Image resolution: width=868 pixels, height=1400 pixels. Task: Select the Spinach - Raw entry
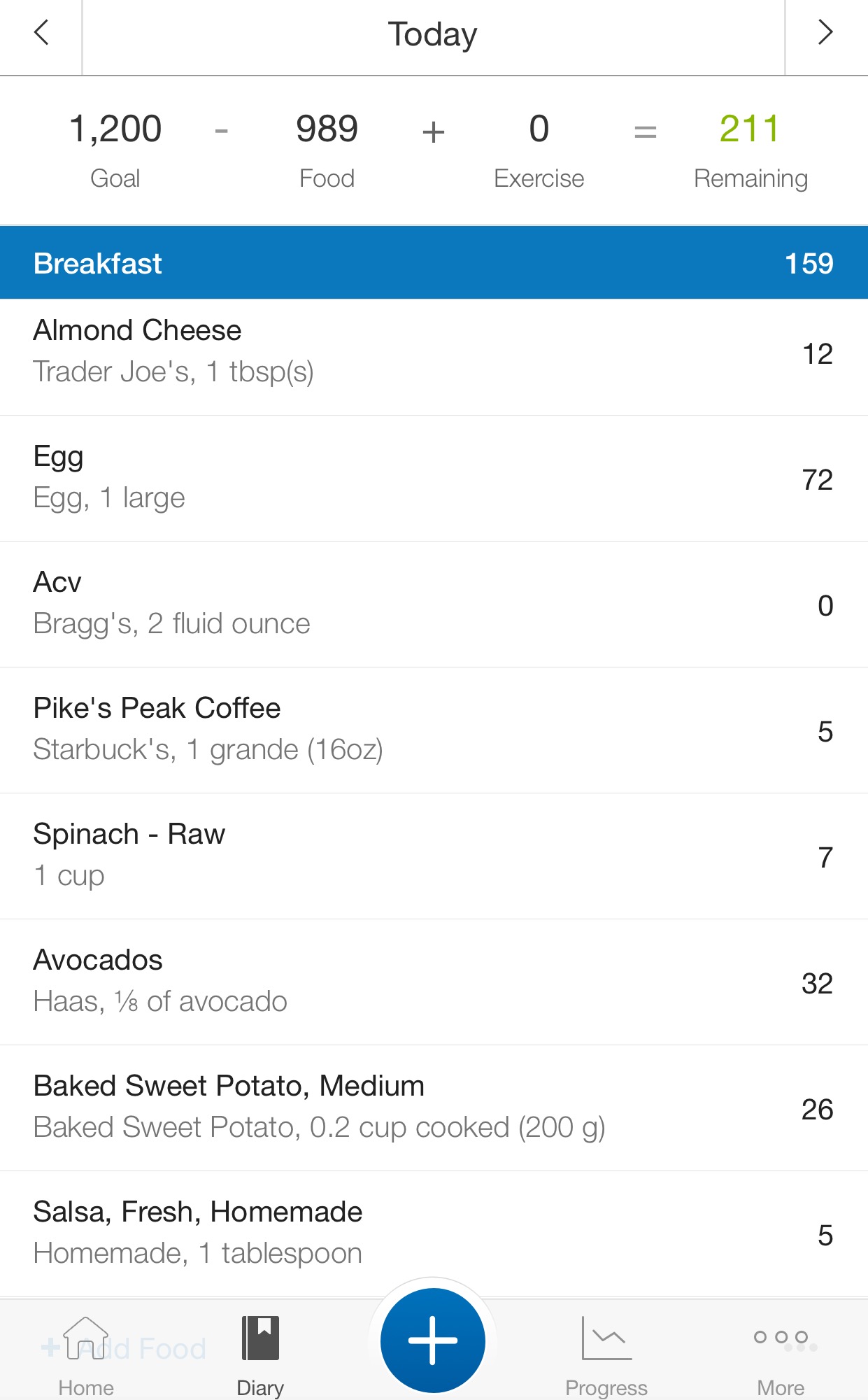(433, 856)
